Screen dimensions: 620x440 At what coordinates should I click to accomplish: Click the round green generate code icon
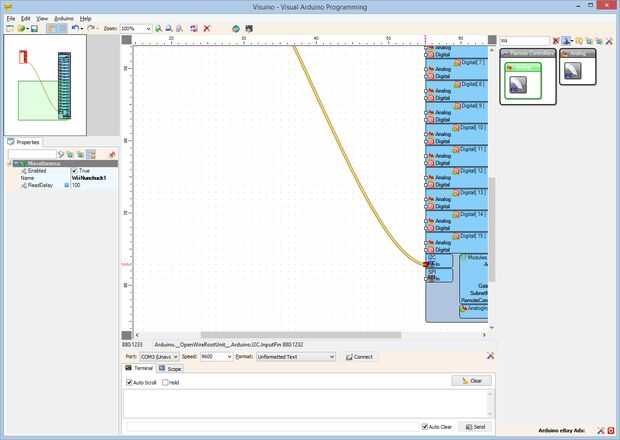pos(236,28)
